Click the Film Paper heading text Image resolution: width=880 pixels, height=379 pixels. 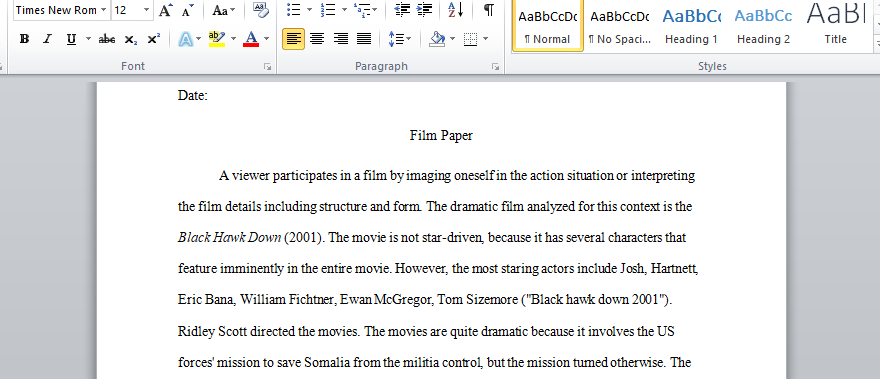coord(441,136)
